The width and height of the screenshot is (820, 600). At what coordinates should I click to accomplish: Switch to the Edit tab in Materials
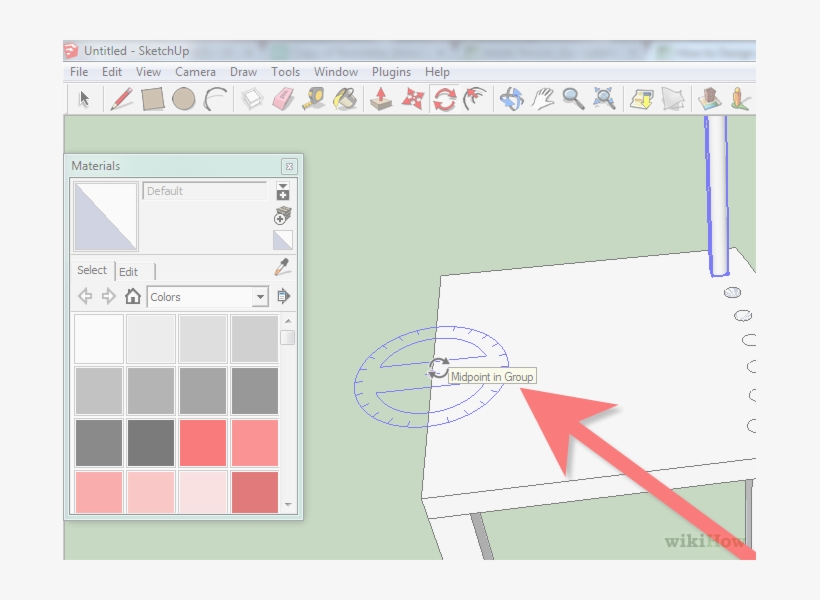(x=129, y=272)
